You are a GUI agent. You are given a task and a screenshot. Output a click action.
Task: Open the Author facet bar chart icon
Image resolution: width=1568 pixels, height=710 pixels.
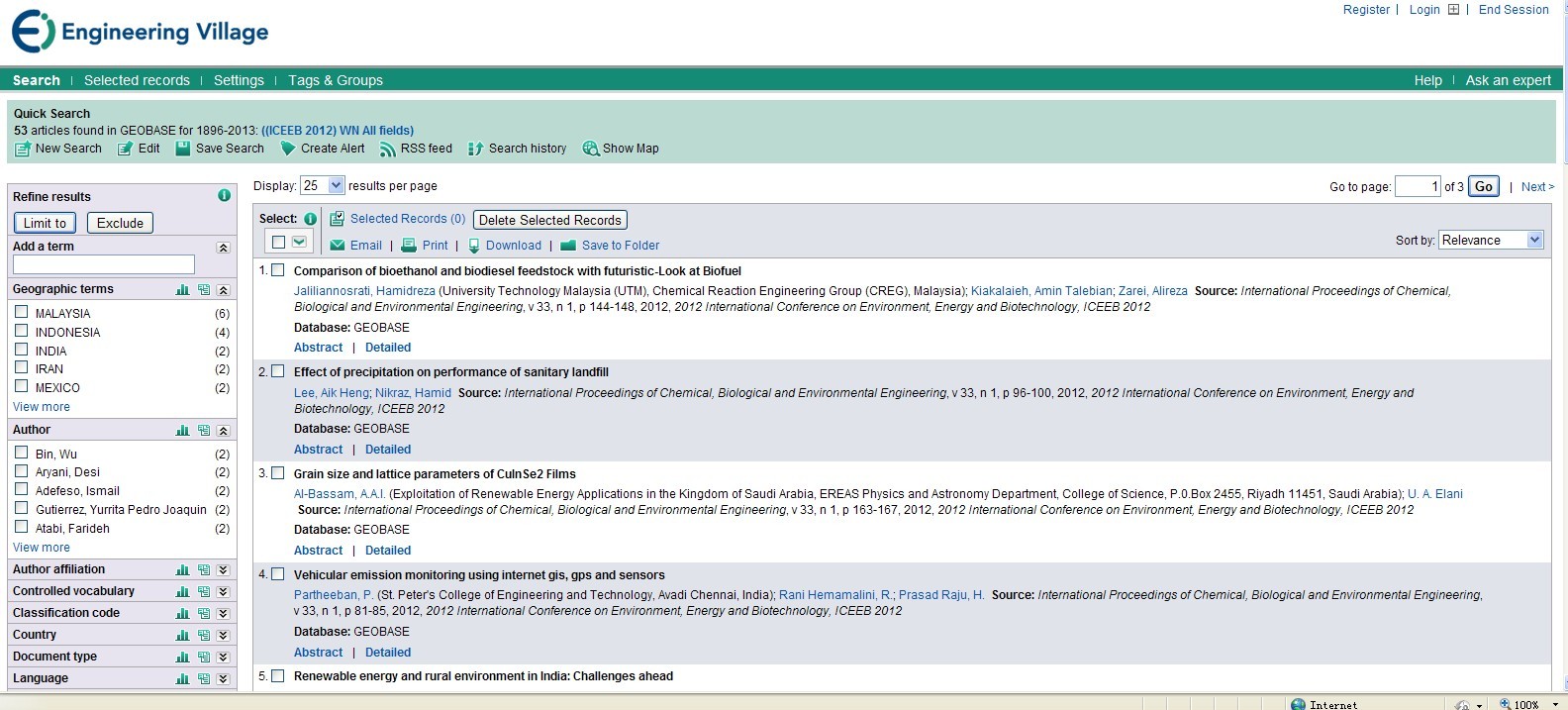(x=182, y=431)
